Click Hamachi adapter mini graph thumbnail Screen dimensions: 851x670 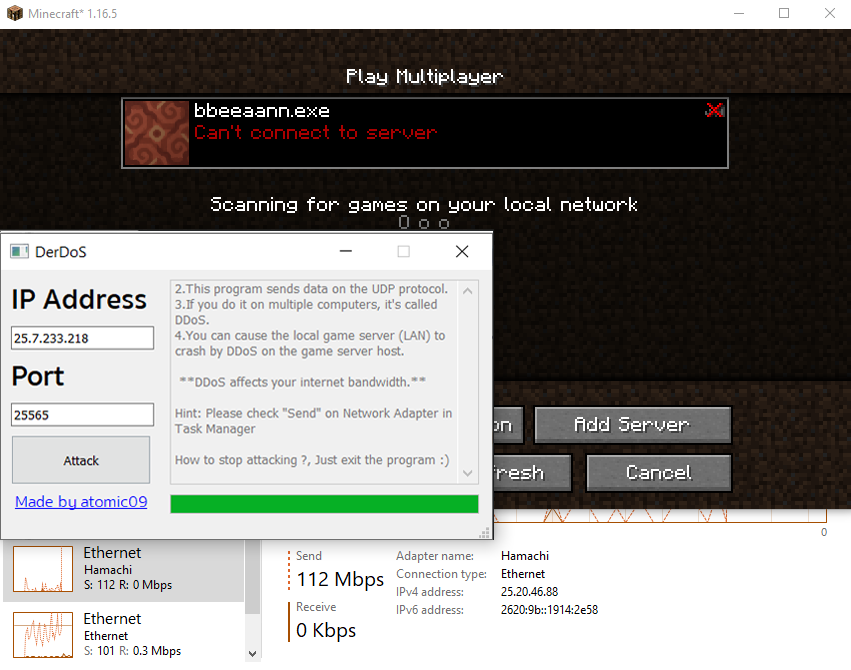click(43, 569)
